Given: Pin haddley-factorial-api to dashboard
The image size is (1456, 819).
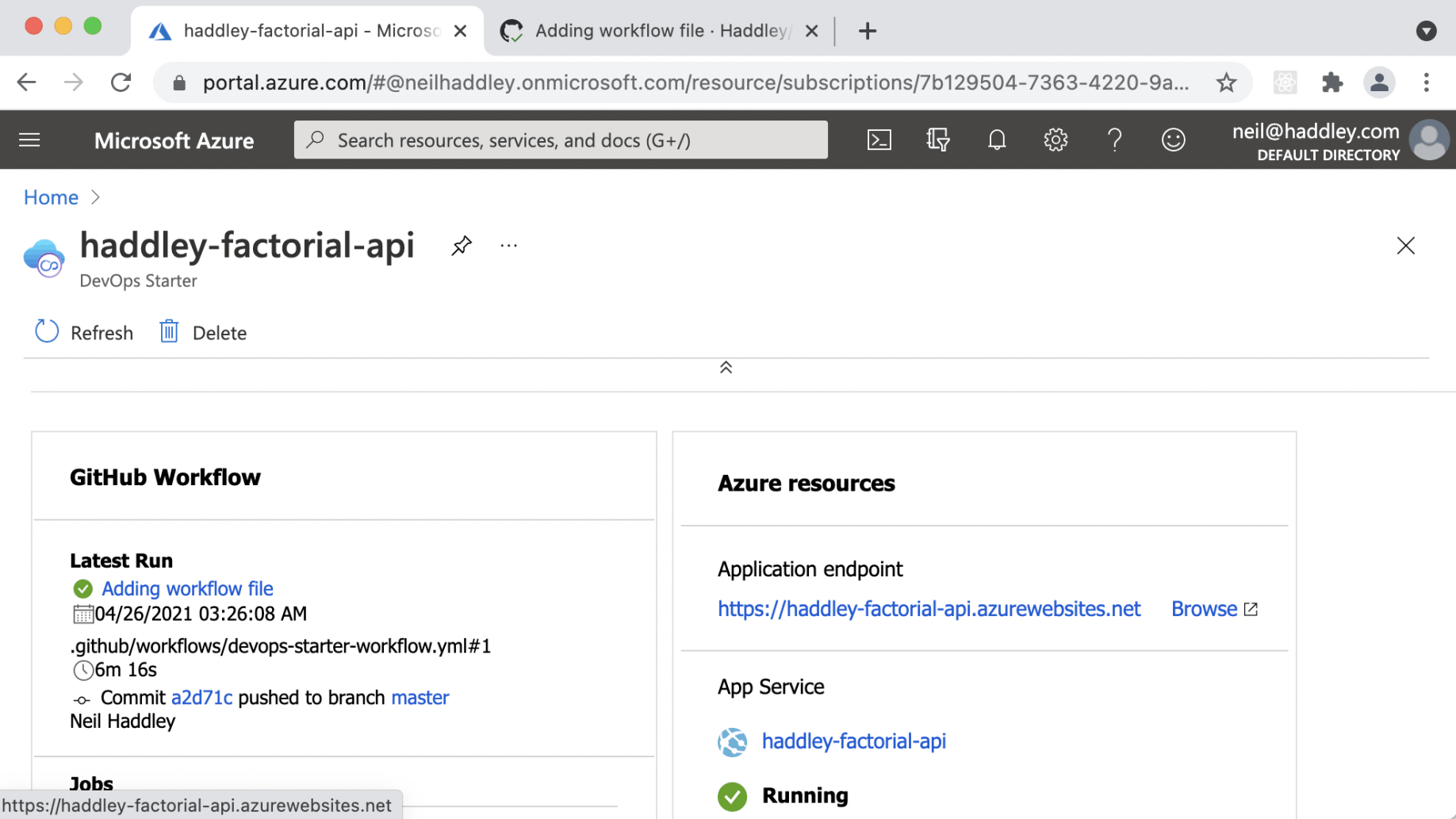Looking at the screenshot, I should point(462,246).
